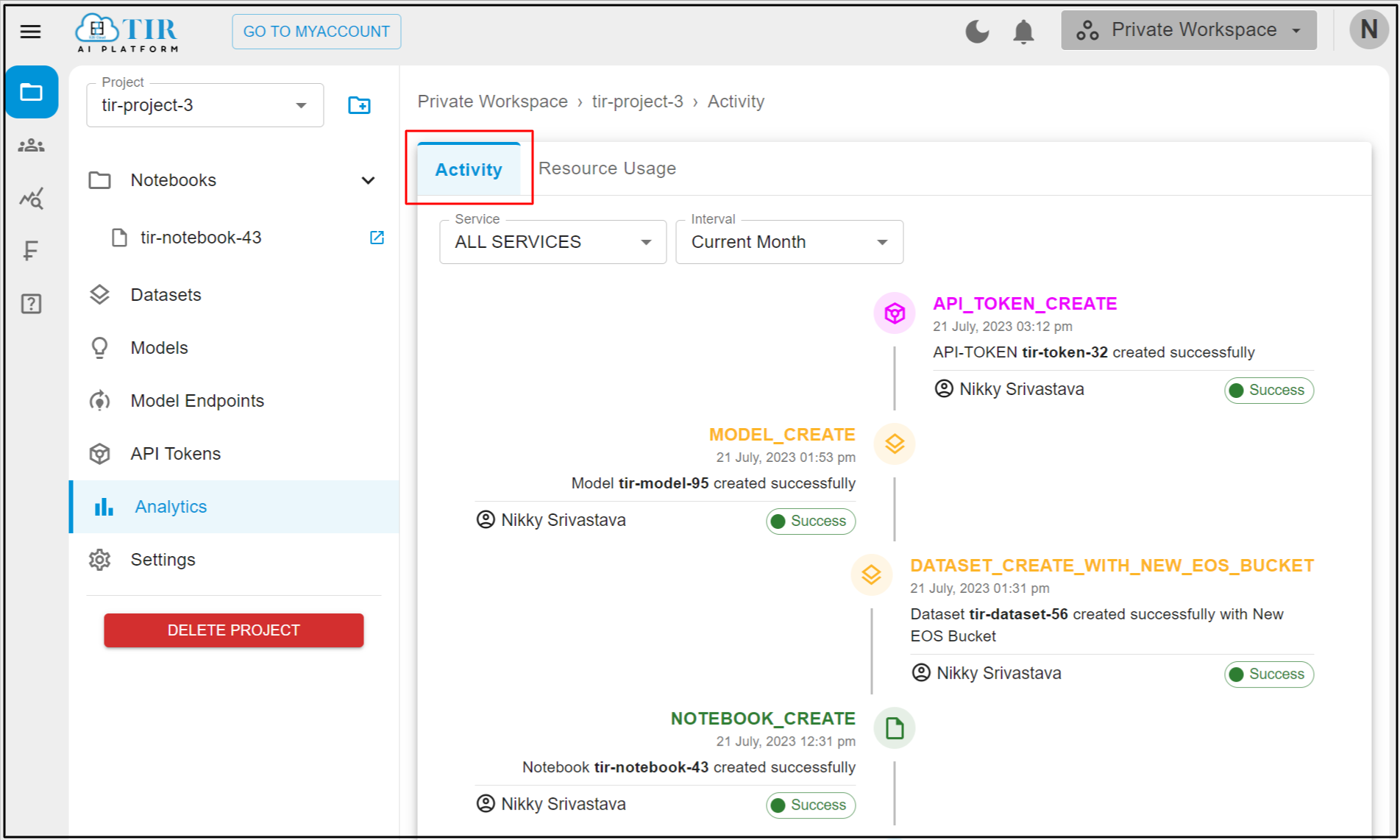Click the API Tokens cube icon
1400x840 pixels.
pos(99,454)
